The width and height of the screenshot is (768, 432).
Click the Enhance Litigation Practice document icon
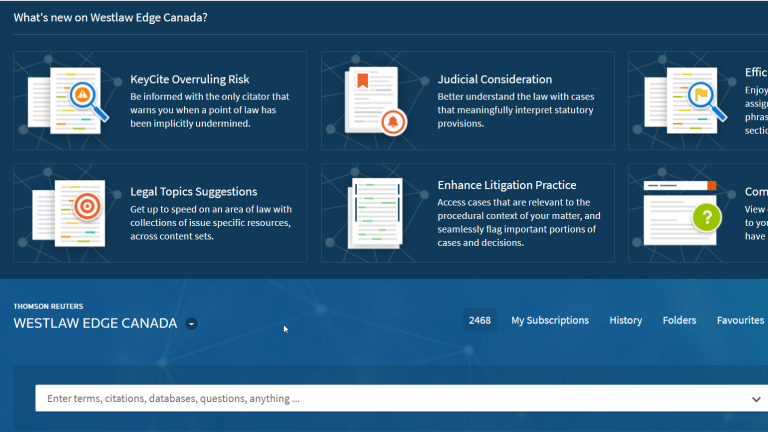point(375,213)
